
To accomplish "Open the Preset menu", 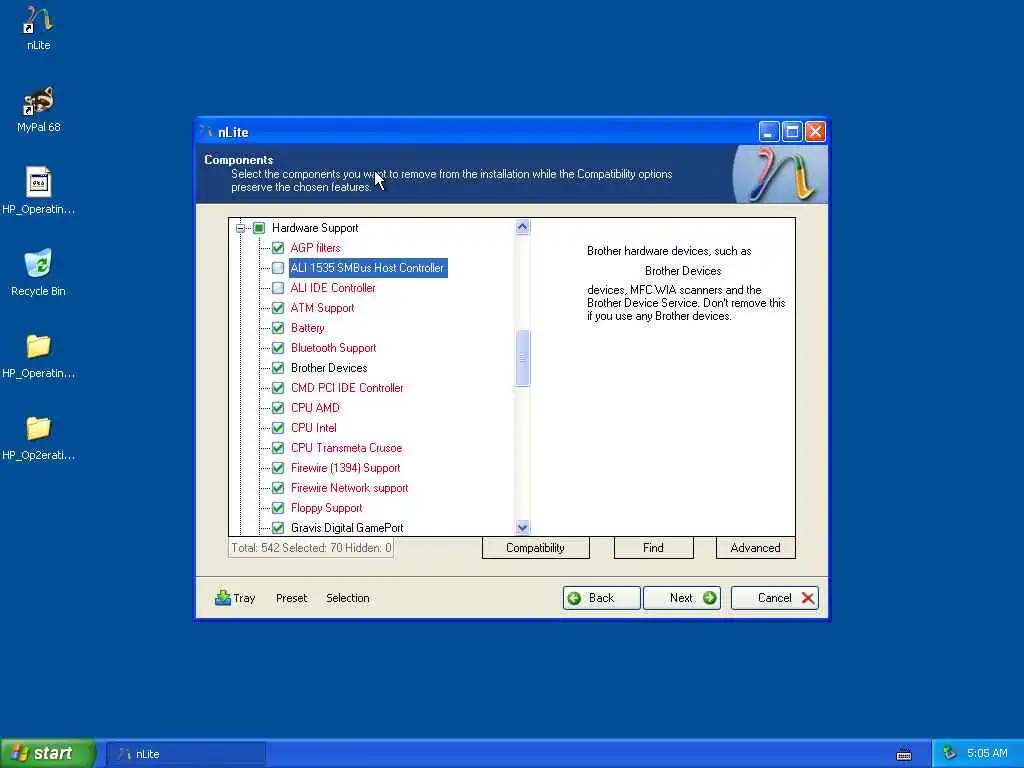I will [x=291, y=598].
